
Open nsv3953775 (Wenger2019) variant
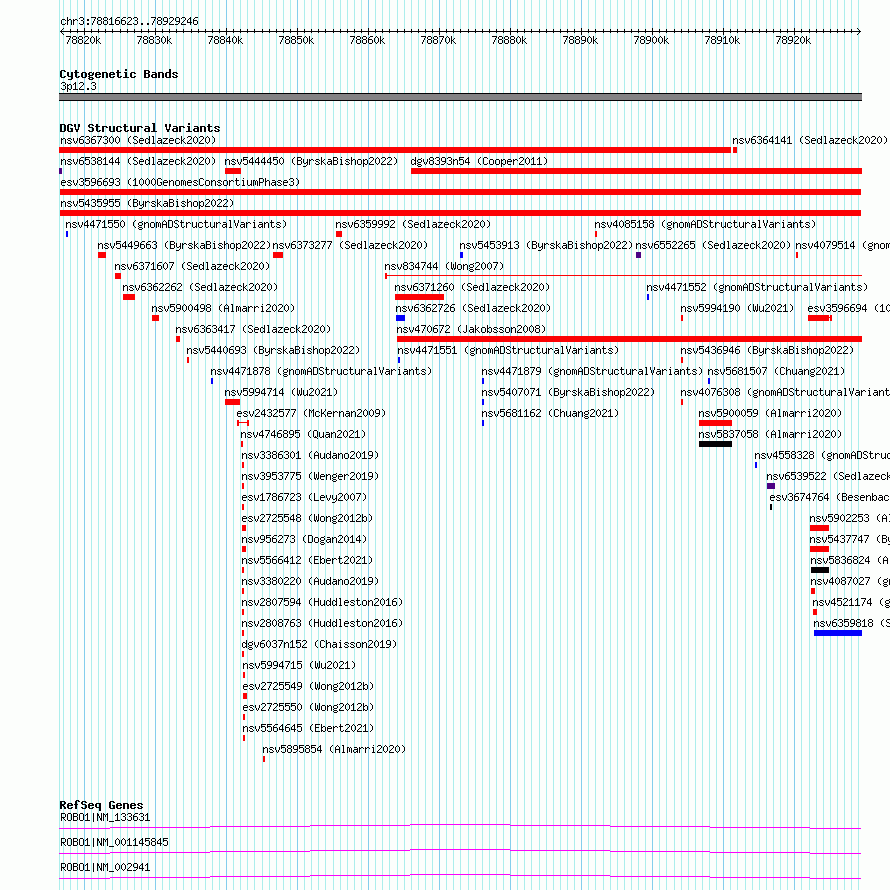[x=310, y=476]
